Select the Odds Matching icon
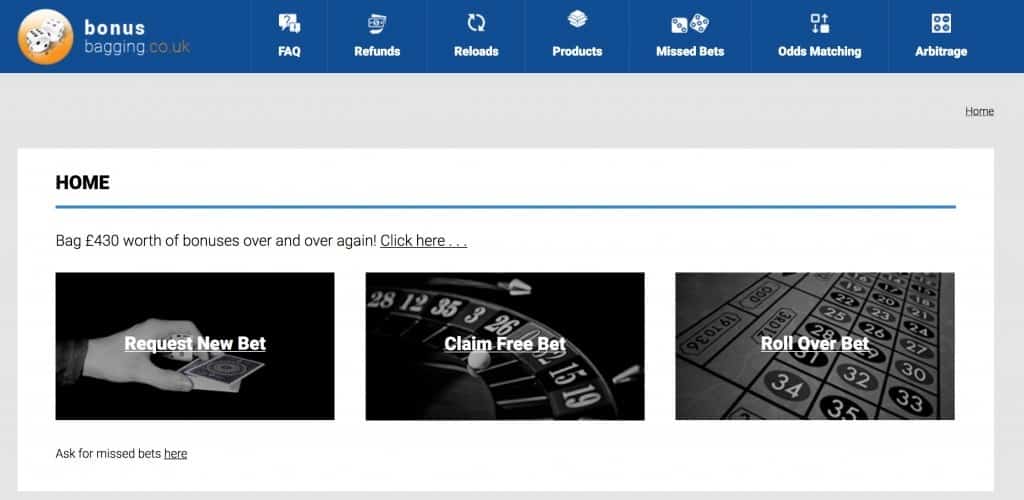1024x500 pixels. pyautogui.click(x=819, y=23)
